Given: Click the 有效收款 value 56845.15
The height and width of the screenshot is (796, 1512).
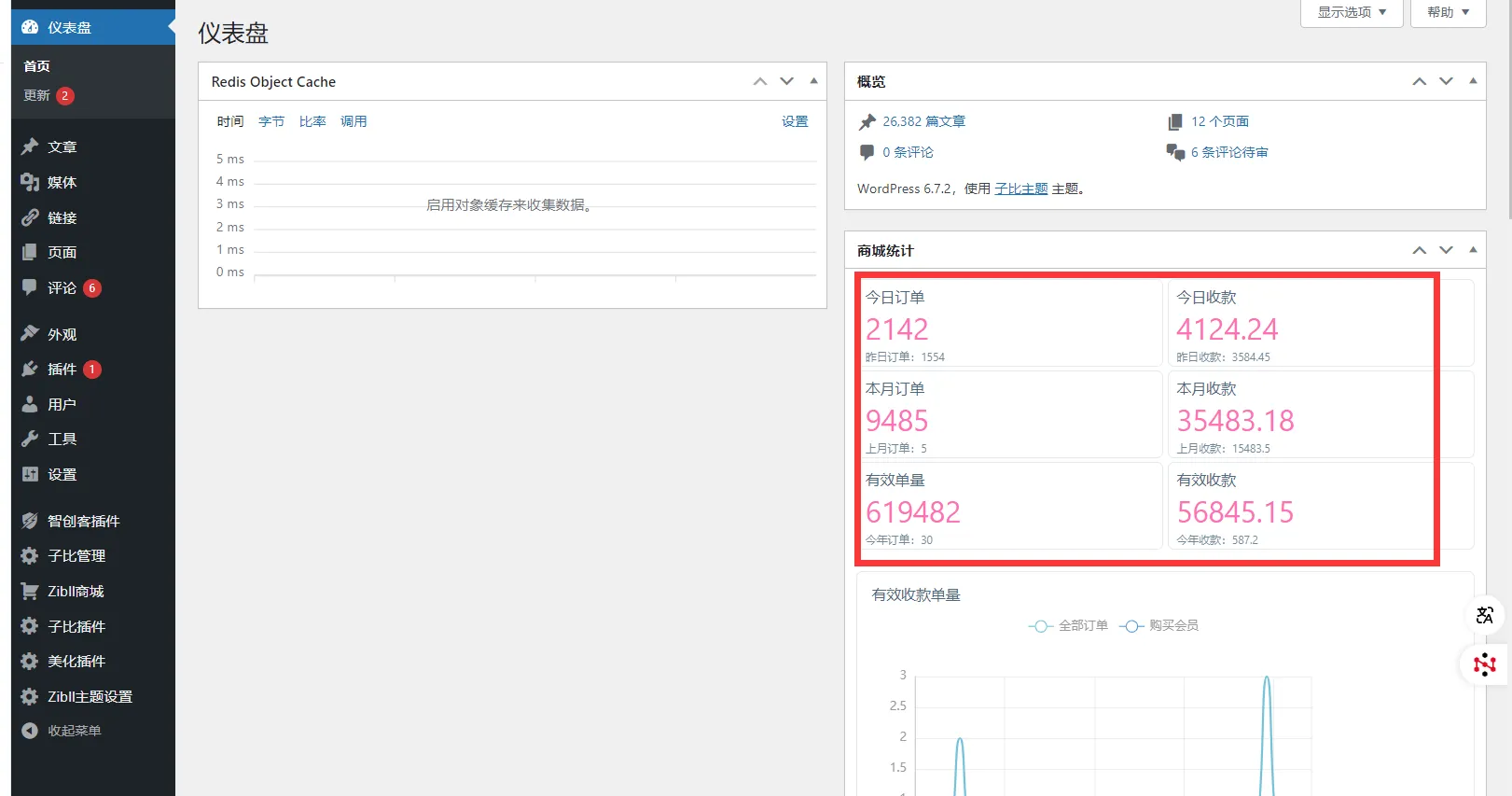Looking at the screenshot, I should [1235, 512].
